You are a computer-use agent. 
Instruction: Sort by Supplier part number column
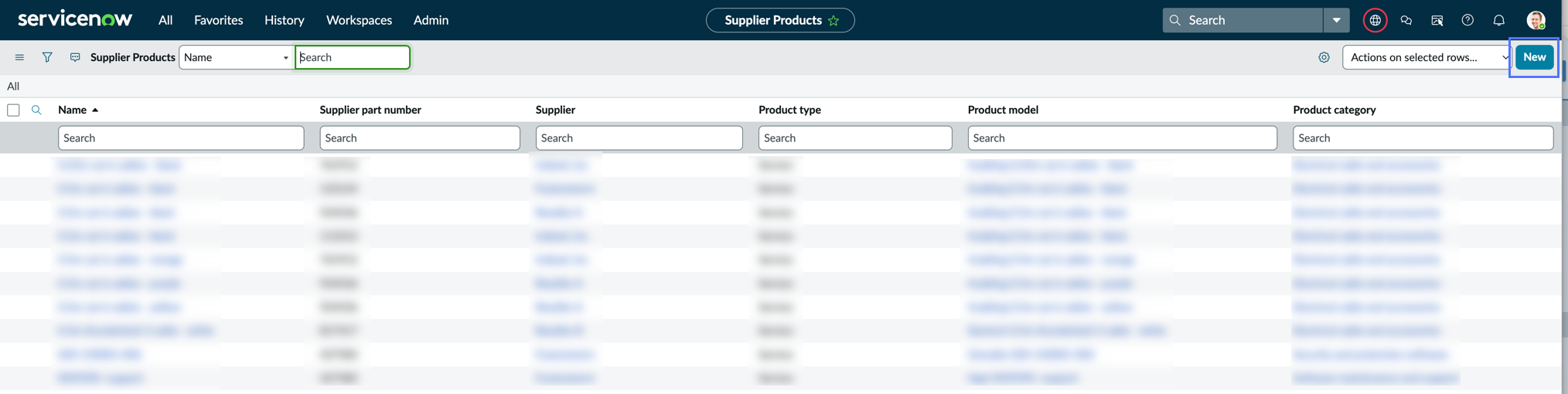[370, 110]
